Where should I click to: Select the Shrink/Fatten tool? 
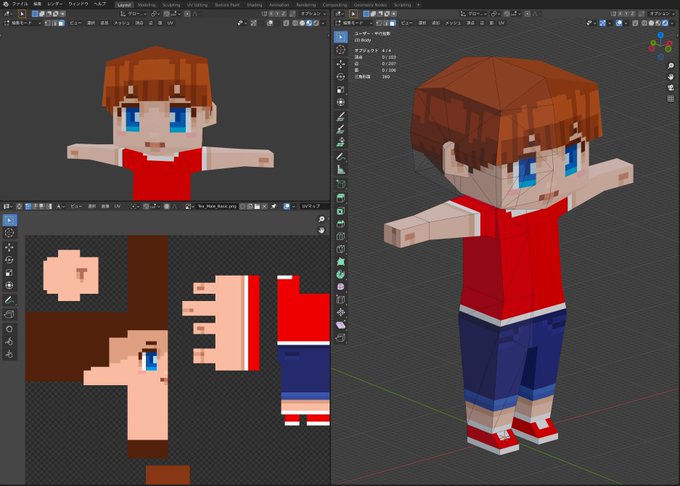[341, 312]
